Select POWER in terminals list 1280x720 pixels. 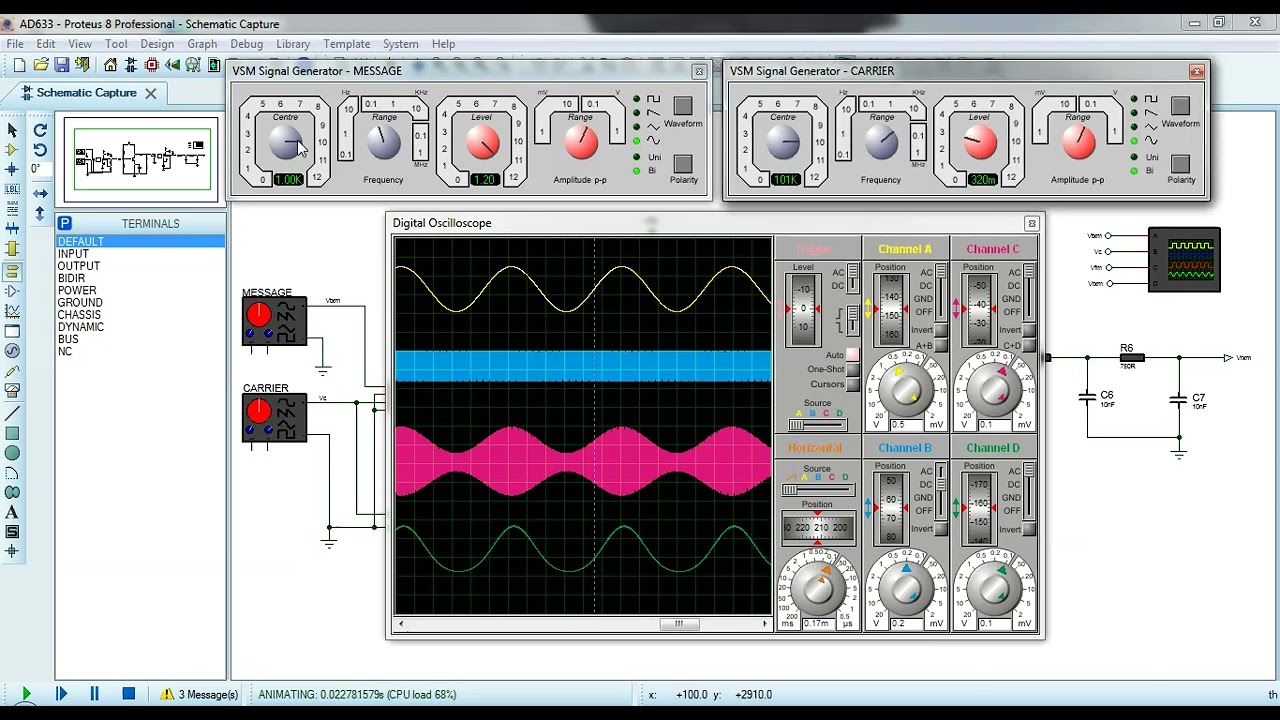pyautogui.click(x=77, y=290)
